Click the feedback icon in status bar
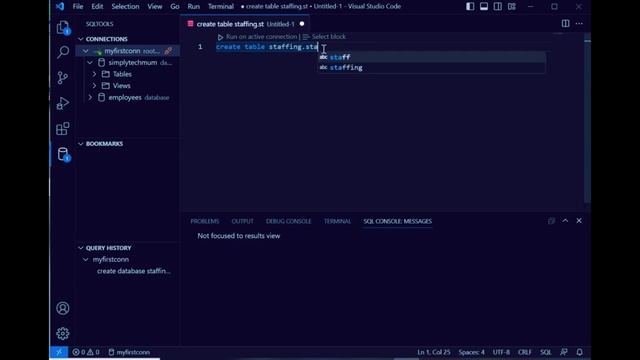Viewport: 640px width, 360px height. 564,352
